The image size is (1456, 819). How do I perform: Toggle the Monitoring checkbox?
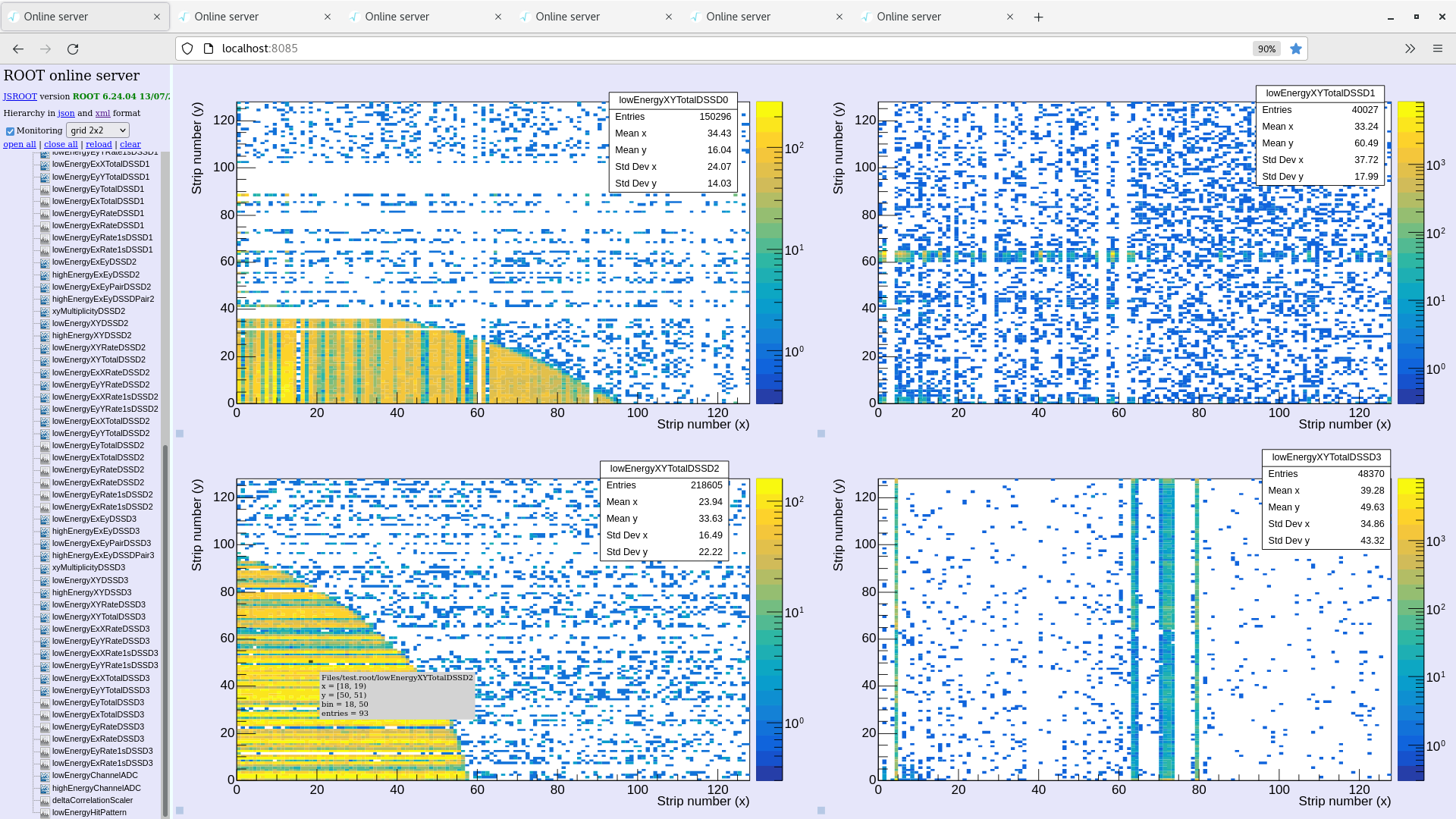tap(10, 131)
